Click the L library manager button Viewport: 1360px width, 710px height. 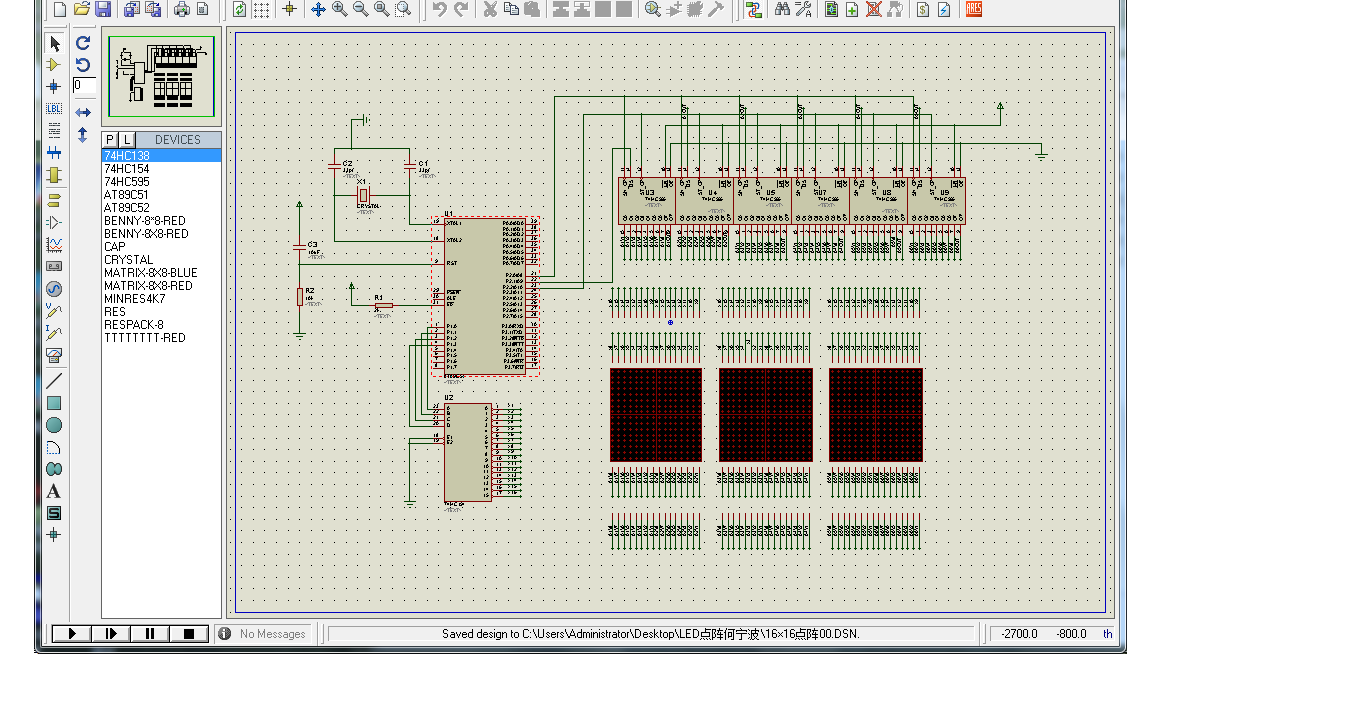pos(127,140)
